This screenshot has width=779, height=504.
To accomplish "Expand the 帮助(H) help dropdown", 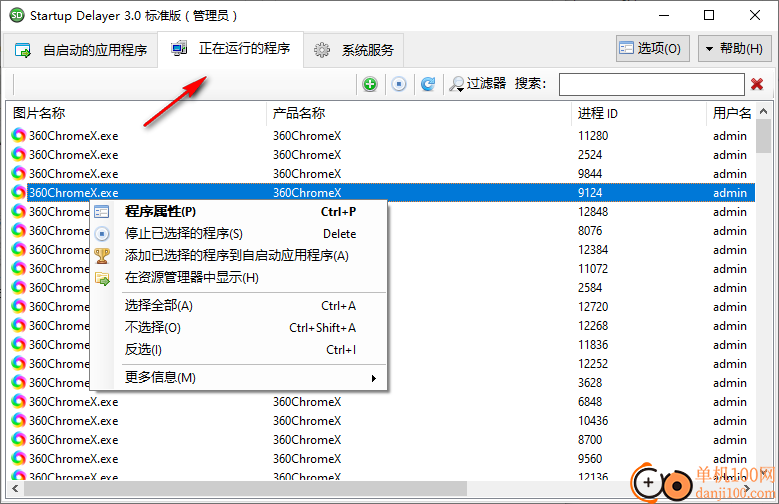I will coord(734,49).
